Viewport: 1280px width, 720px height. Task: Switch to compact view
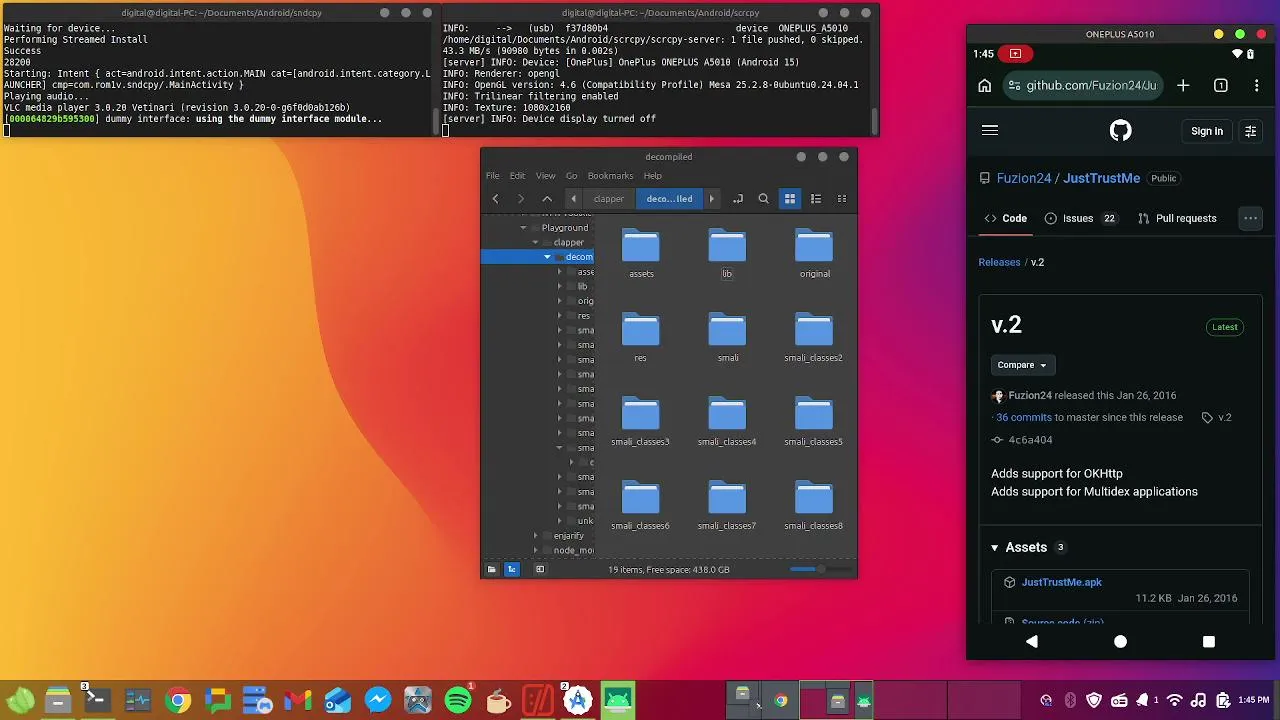coord(842,199)
